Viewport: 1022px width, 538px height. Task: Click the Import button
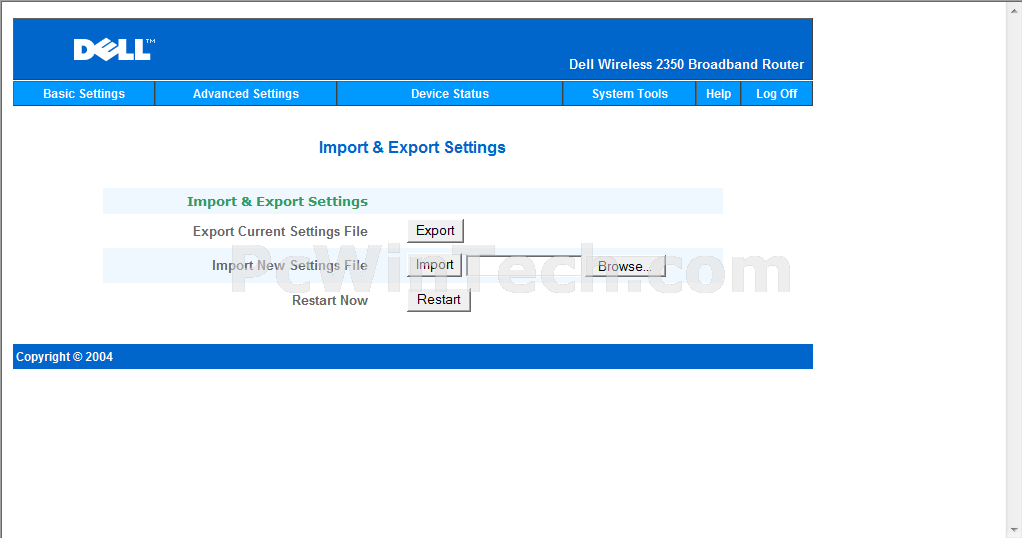pos(435,265)
